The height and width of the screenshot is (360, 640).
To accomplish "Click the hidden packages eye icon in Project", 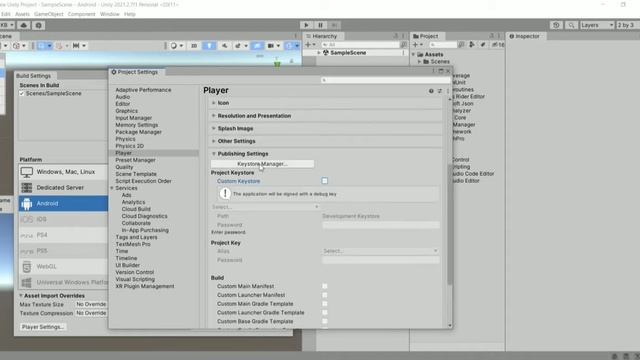I will click(498, 44).
